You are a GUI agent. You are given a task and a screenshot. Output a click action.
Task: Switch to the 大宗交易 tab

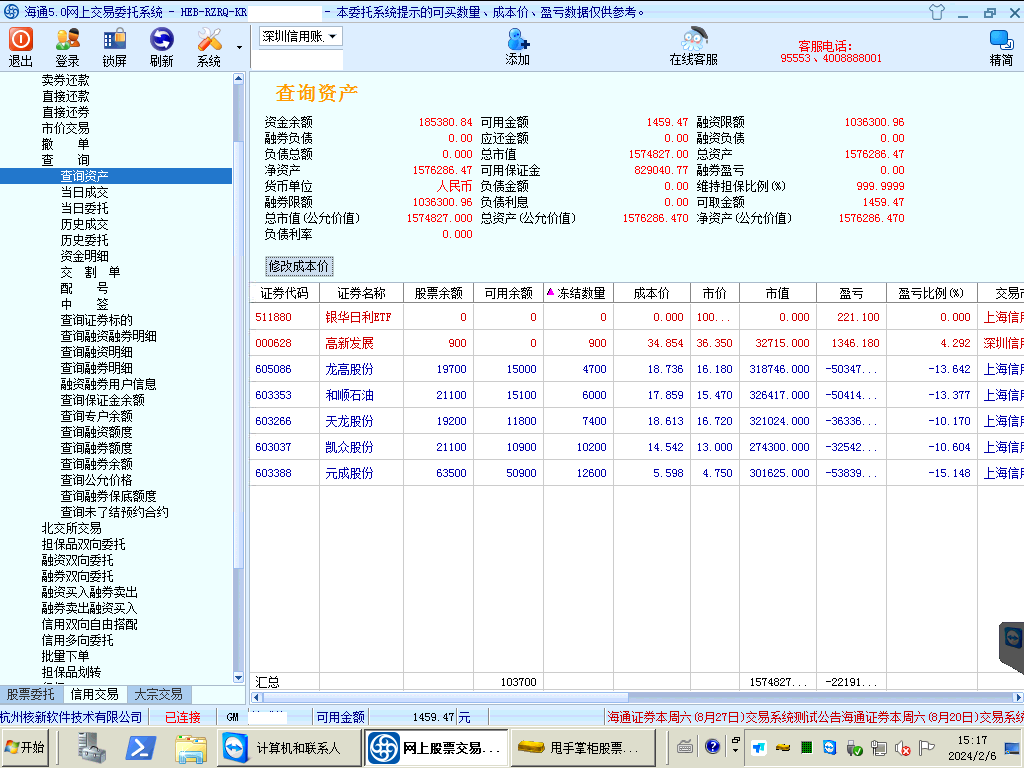(x=158, y=694)
